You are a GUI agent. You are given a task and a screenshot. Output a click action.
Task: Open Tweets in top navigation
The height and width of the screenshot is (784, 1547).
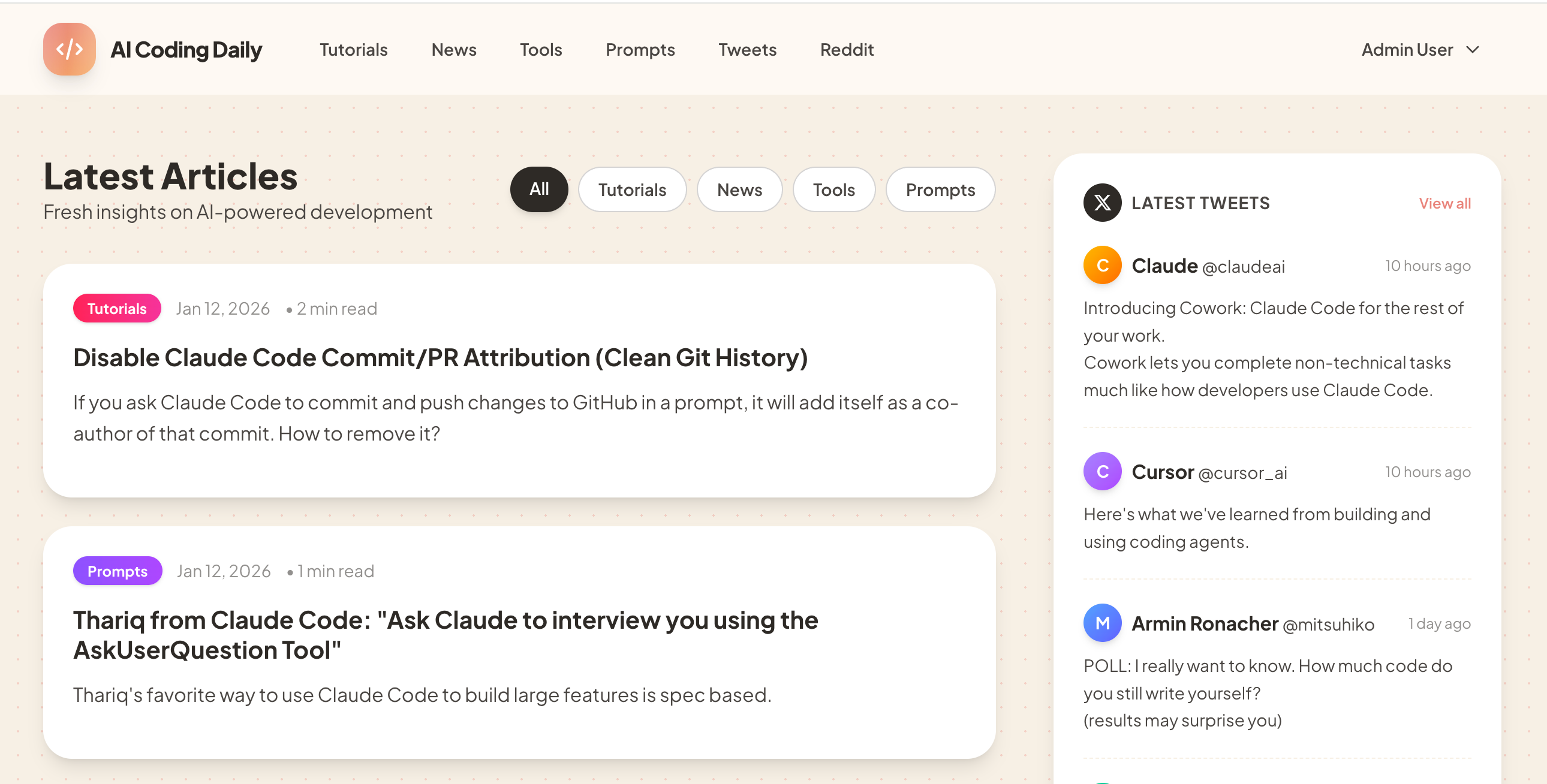click(747, 50)
